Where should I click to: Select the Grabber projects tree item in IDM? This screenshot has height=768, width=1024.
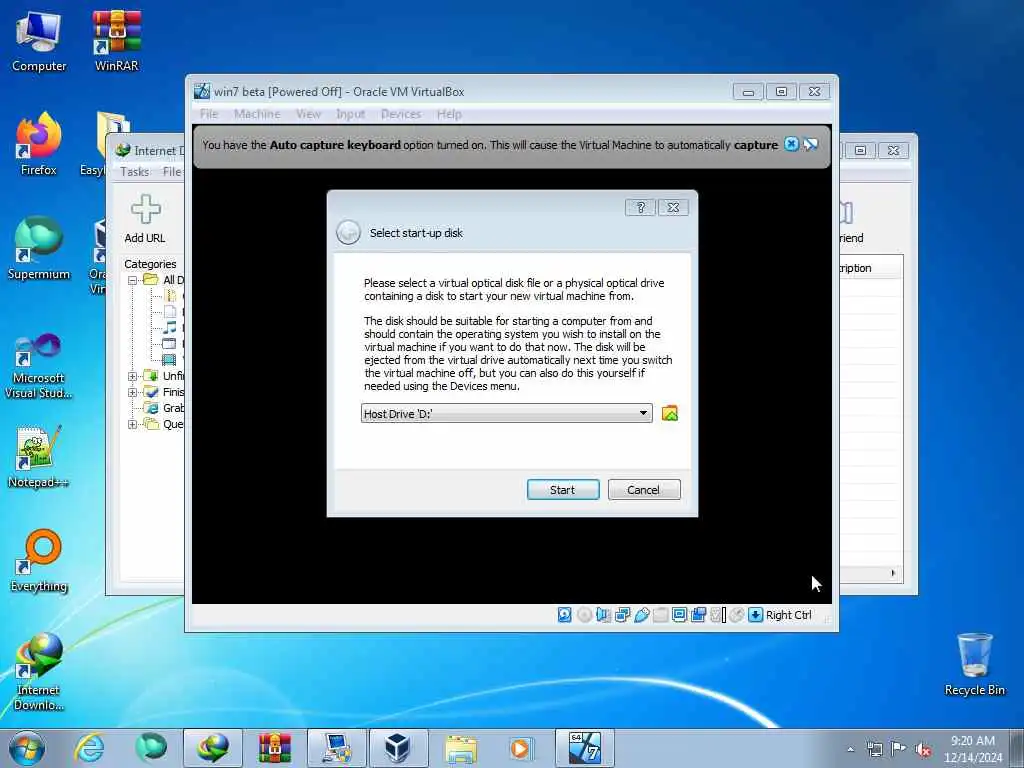(166, 408)
